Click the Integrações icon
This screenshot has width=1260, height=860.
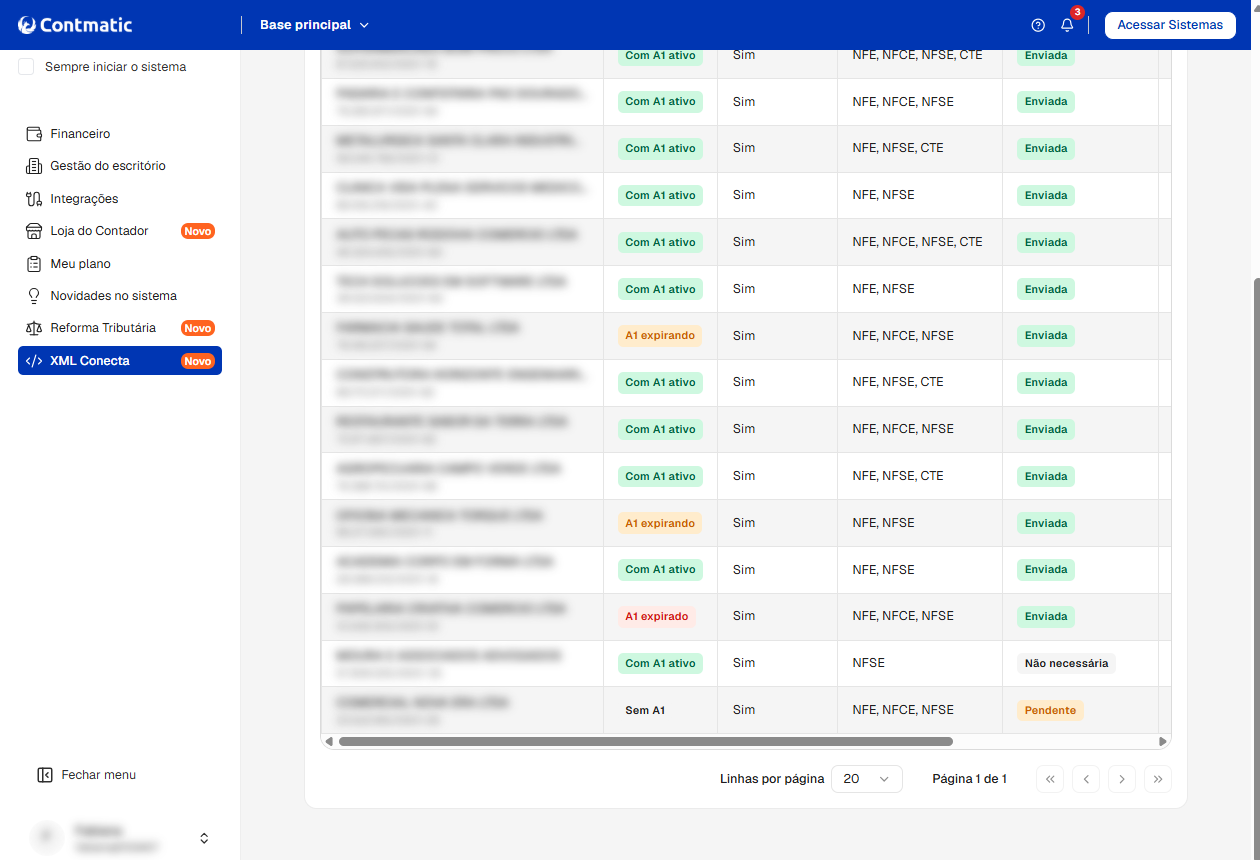33,199
